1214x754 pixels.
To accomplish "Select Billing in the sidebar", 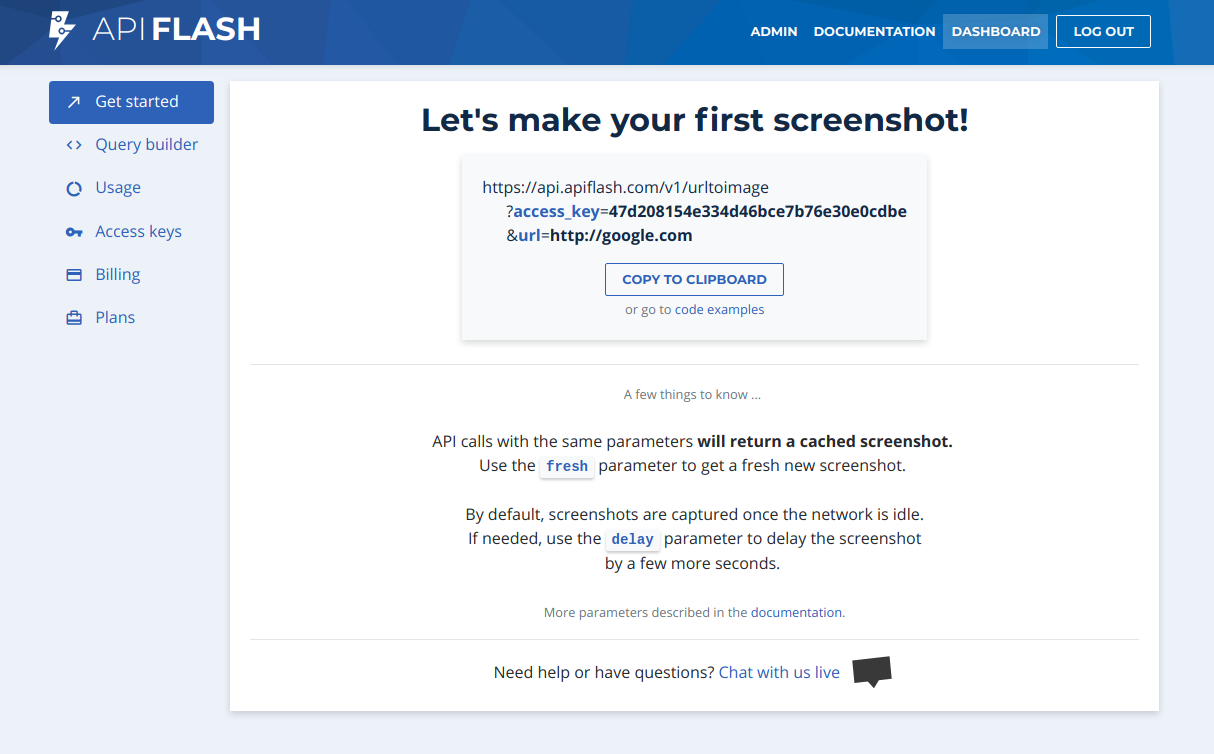I will click(x=131, y=275).
